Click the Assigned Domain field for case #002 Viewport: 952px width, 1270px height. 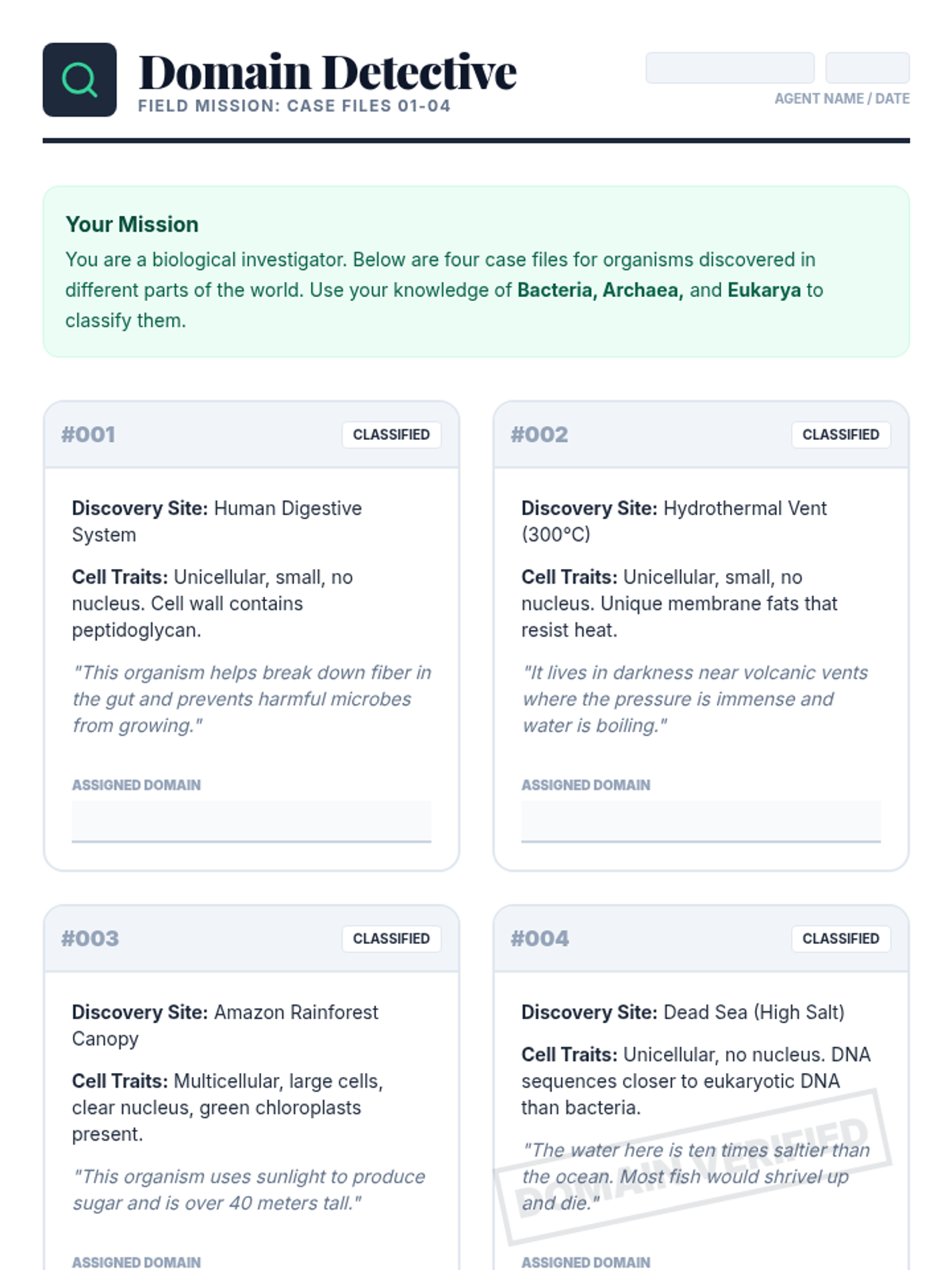[701, 821]
